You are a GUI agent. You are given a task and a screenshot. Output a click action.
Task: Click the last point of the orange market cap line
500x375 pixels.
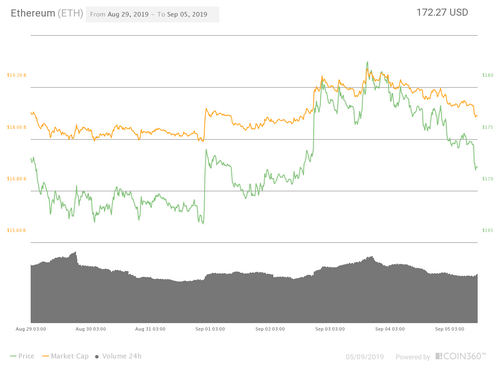click(x=477, y=116)
